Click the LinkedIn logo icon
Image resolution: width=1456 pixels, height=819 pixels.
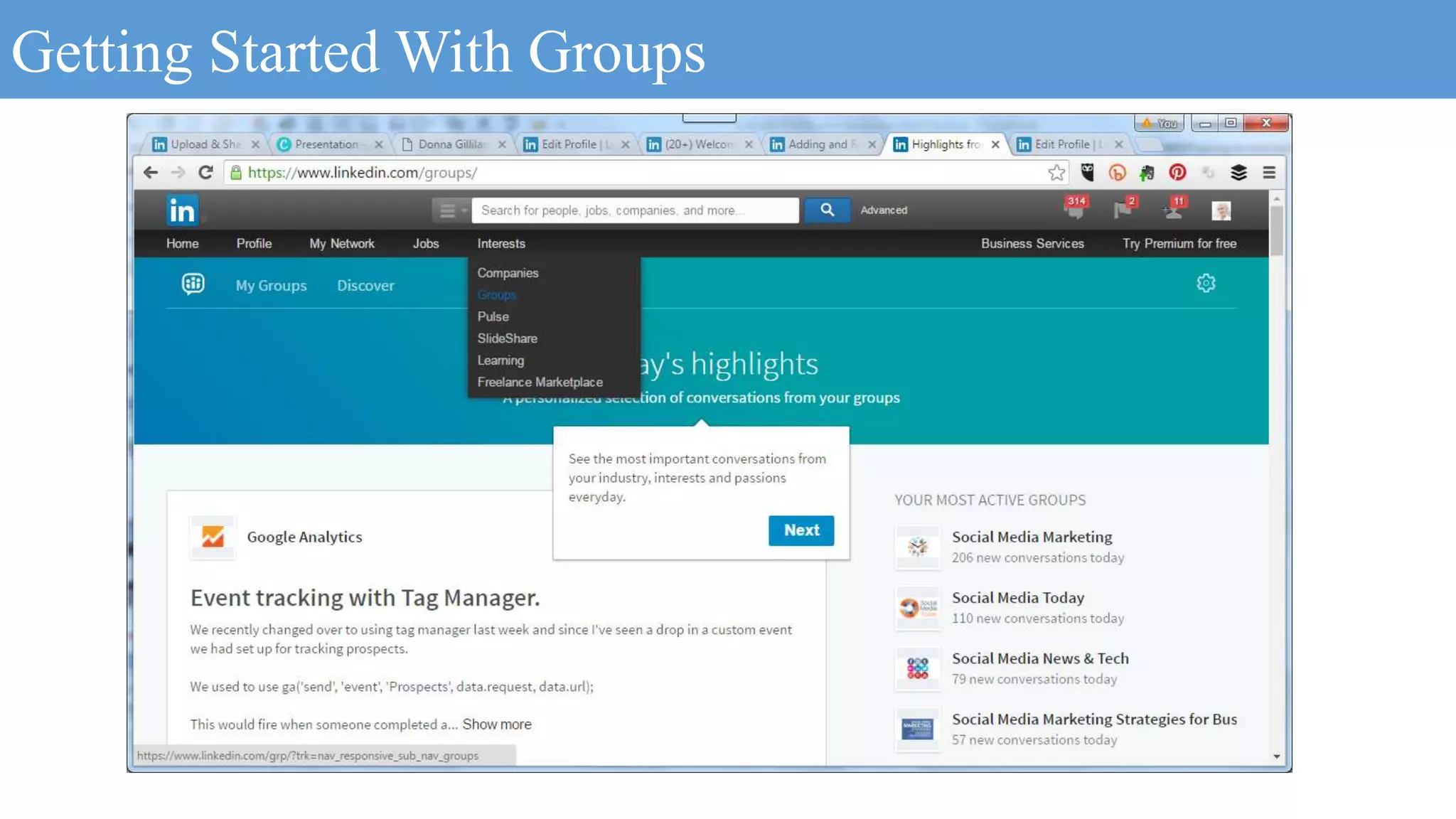point(182,210)
